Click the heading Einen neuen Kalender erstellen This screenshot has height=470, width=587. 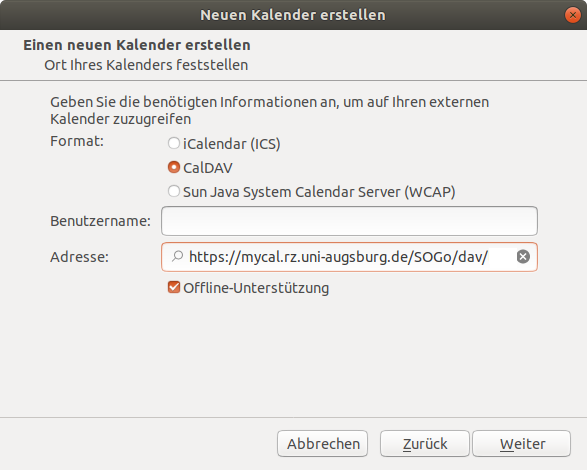[x=137, y=45]
